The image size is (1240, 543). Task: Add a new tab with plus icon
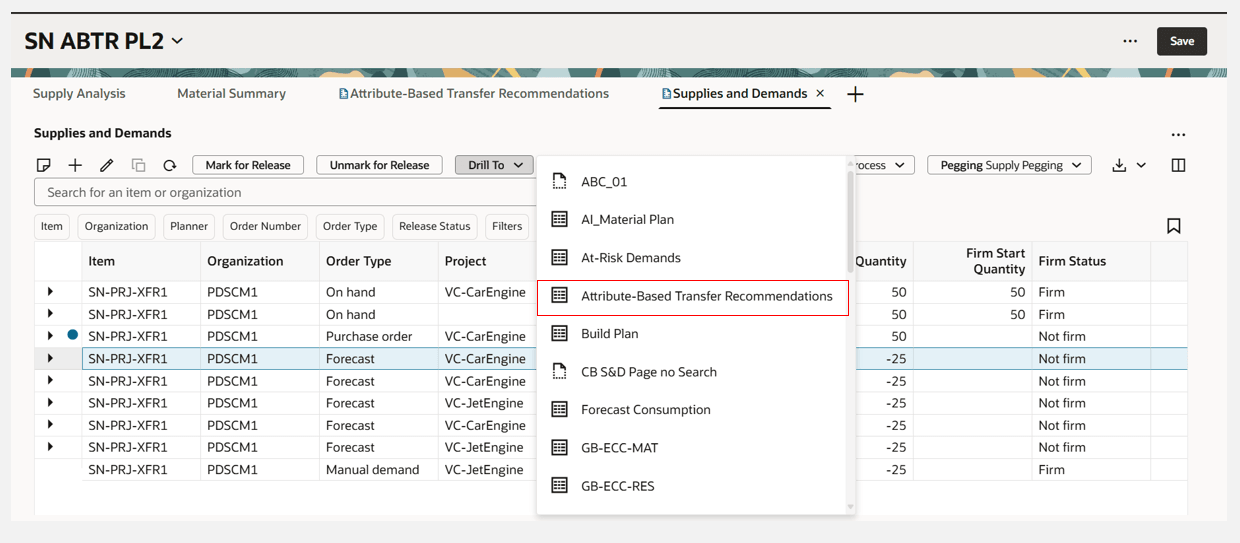pyautogui.click(x=855, y=94)
